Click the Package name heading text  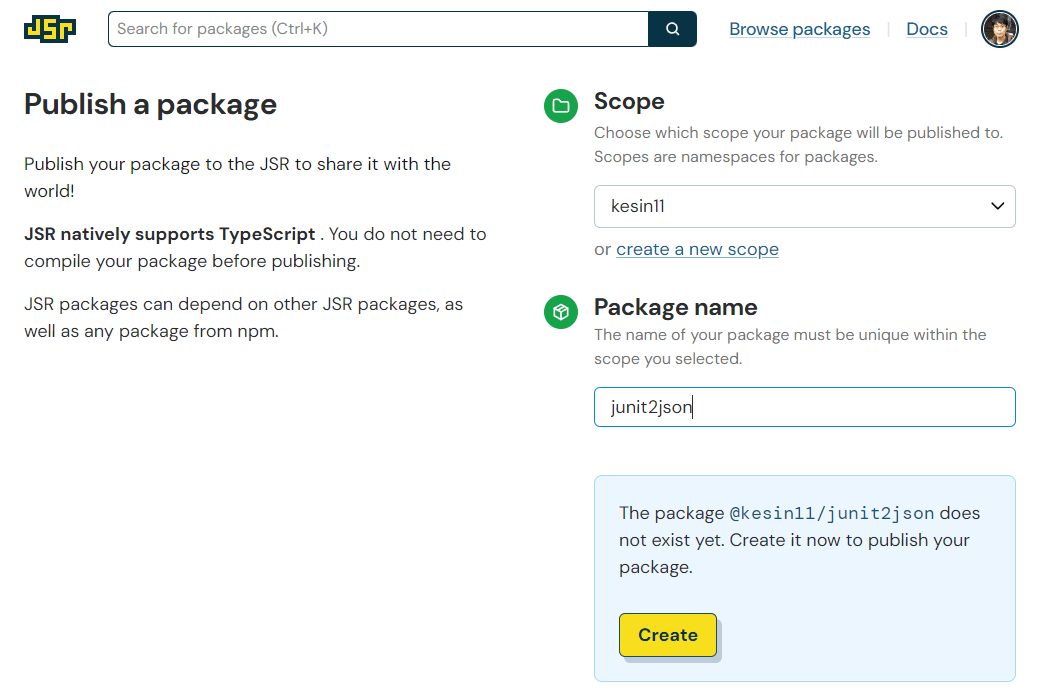click(x=675, y=307)
